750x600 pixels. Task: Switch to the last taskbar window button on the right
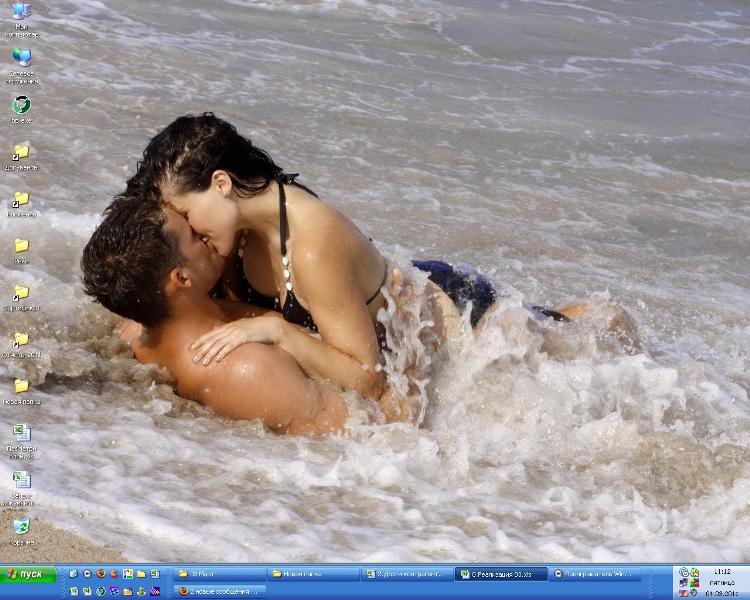click(x=596, y=574)
